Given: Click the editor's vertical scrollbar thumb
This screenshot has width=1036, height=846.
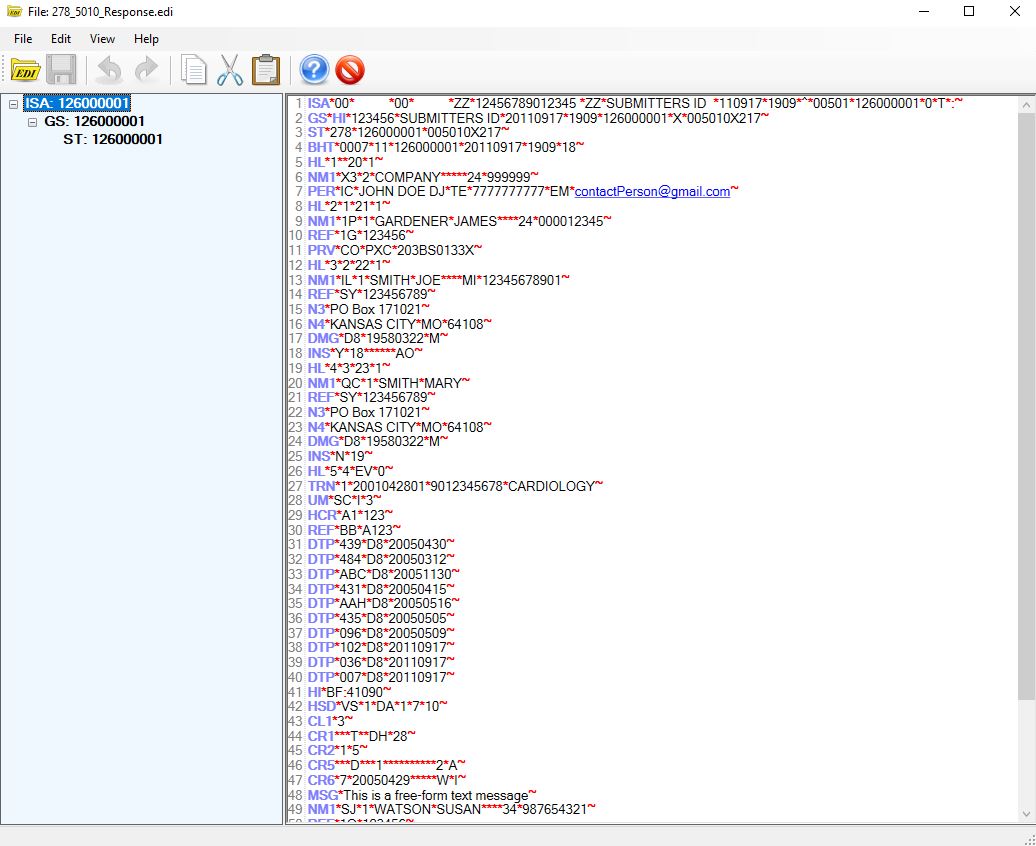Looking at the screenshot, I should tap(1026, 406).
